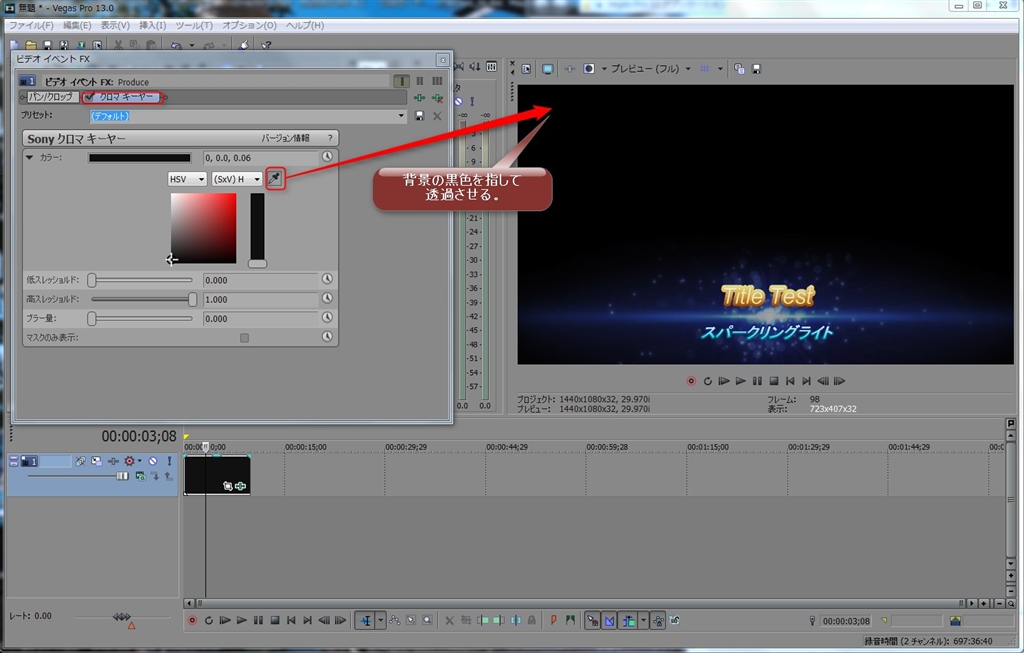Viewport: 1024px width, 653px height.
Task: Enable the マスクのみ表示 checkbox
Action: click(244, 338)
